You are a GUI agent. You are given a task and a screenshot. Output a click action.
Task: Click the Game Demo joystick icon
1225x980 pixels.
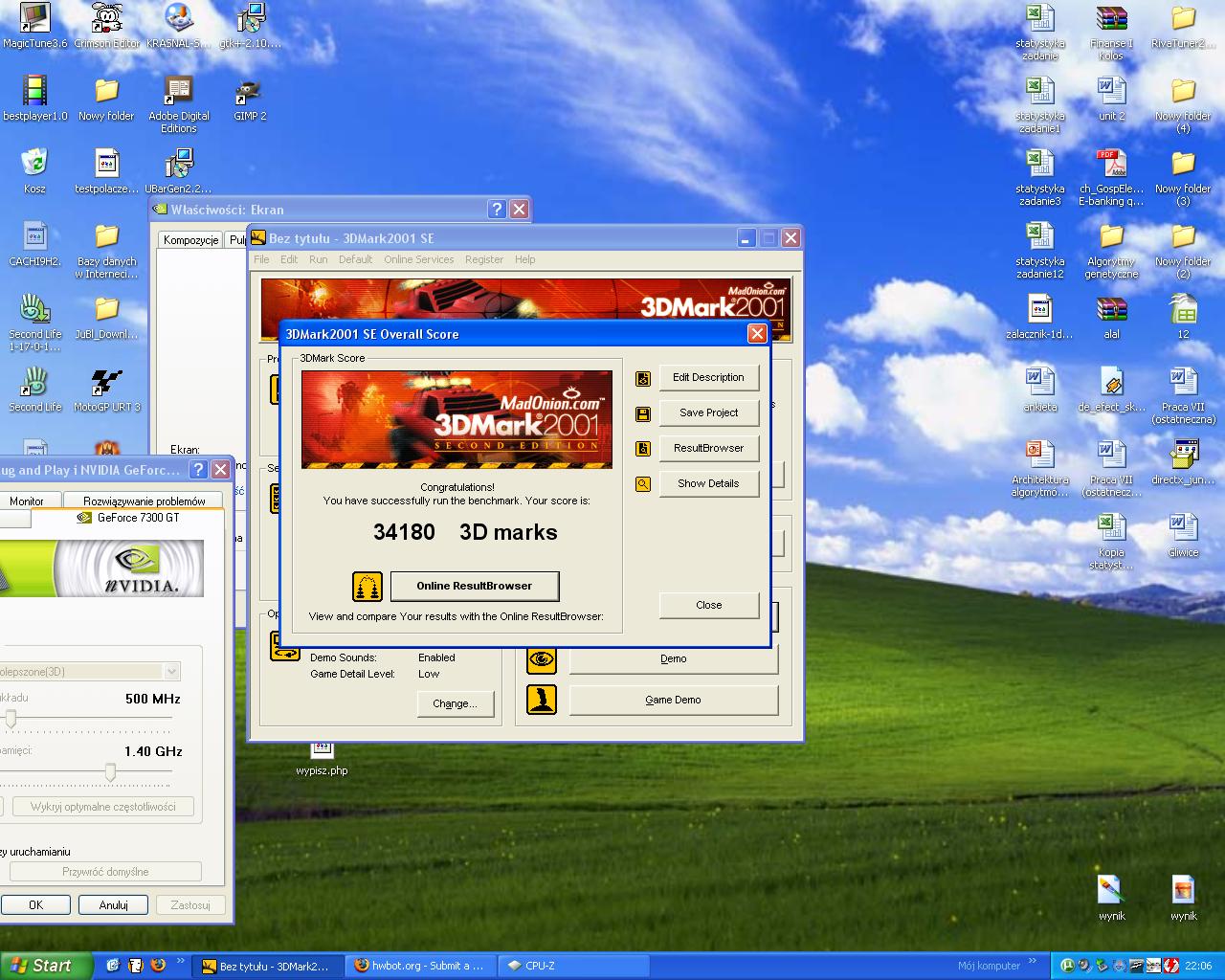(542, 700)
